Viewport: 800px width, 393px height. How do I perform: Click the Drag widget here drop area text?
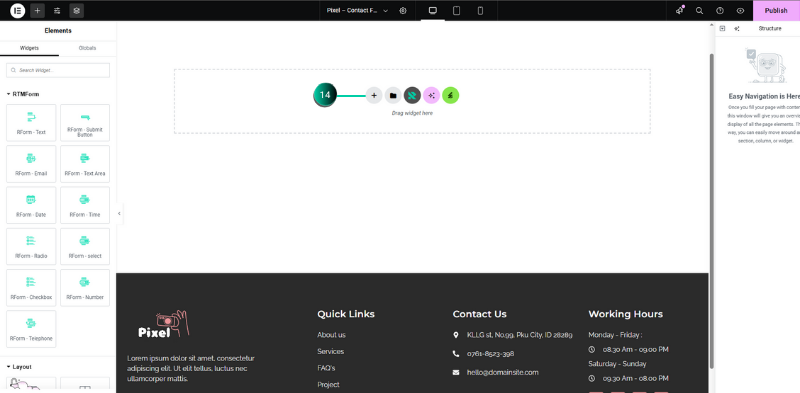point(412,113)
